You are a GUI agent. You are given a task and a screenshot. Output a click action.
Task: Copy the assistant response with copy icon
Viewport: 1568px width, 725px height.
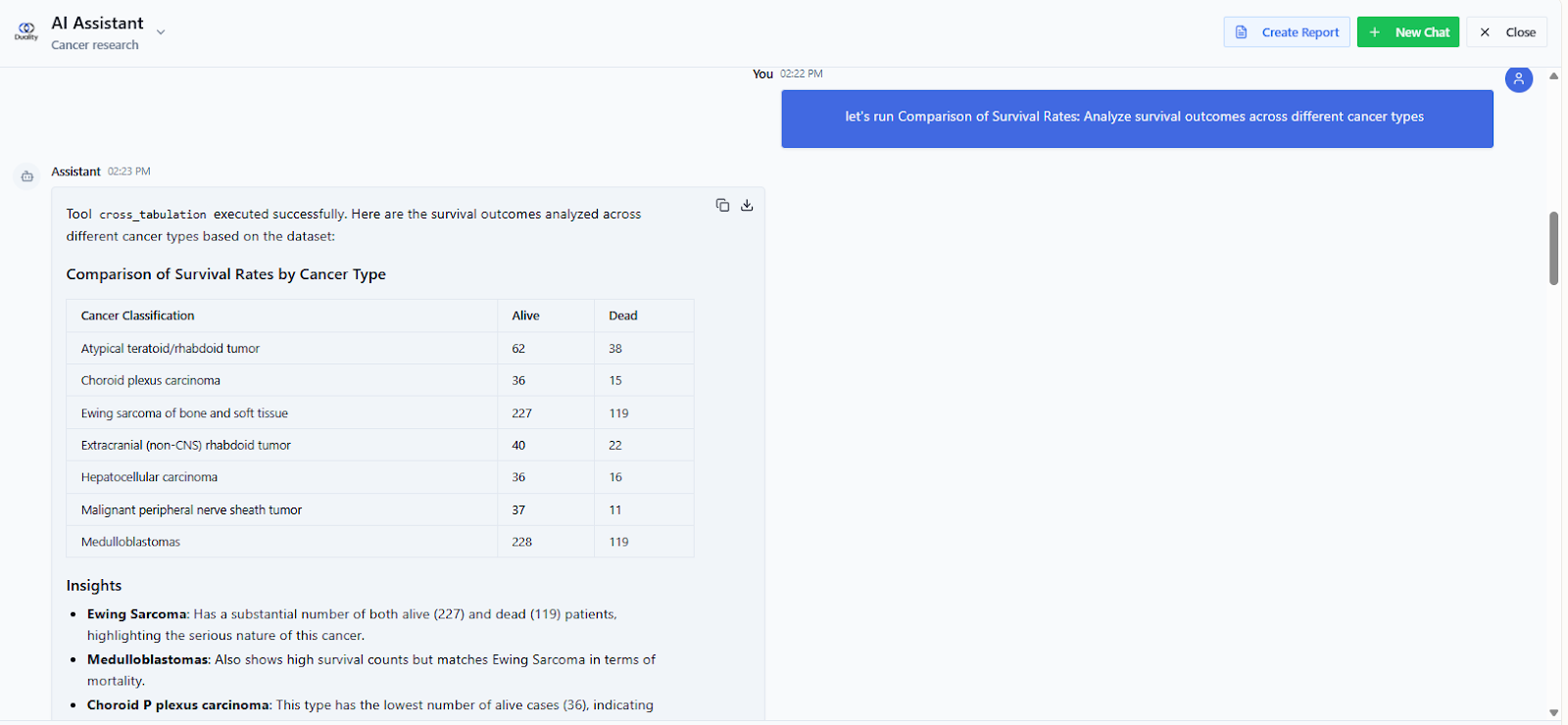point(722,205)
